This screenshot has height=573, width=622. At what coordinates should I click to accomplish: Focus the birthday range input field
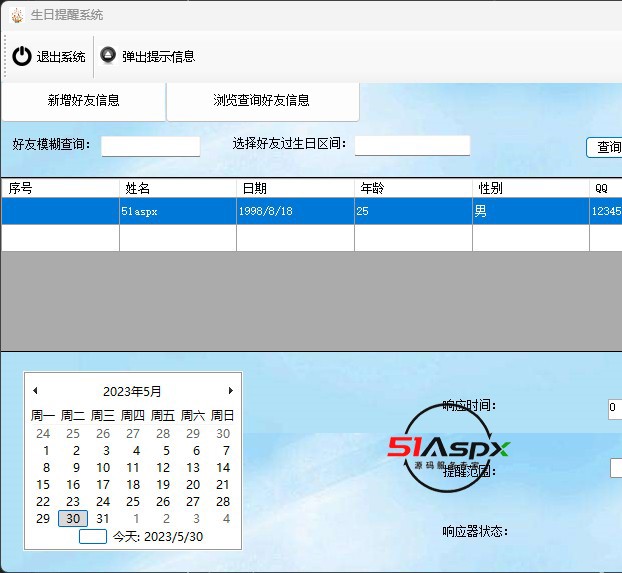[x=412, y=146]
